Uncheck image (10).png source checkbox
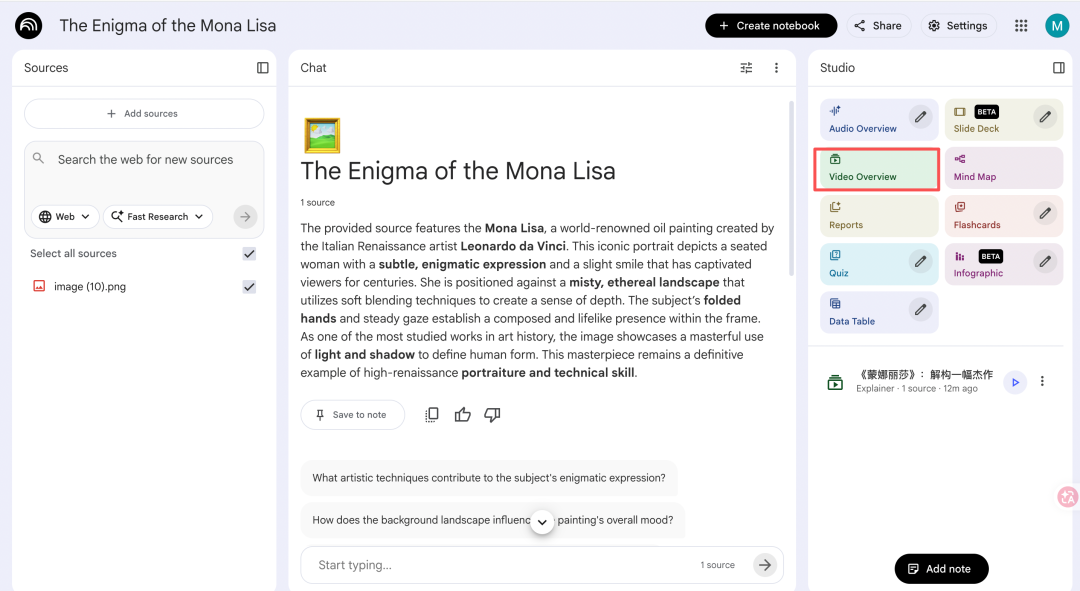This screenshot has width=1080, height=591. 249,287
